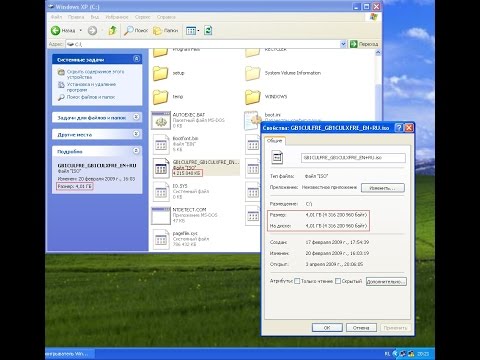Click the system tray clock
Image resolution: width=480 pixels, height=360 pixels.
click(x=423, y=354)
